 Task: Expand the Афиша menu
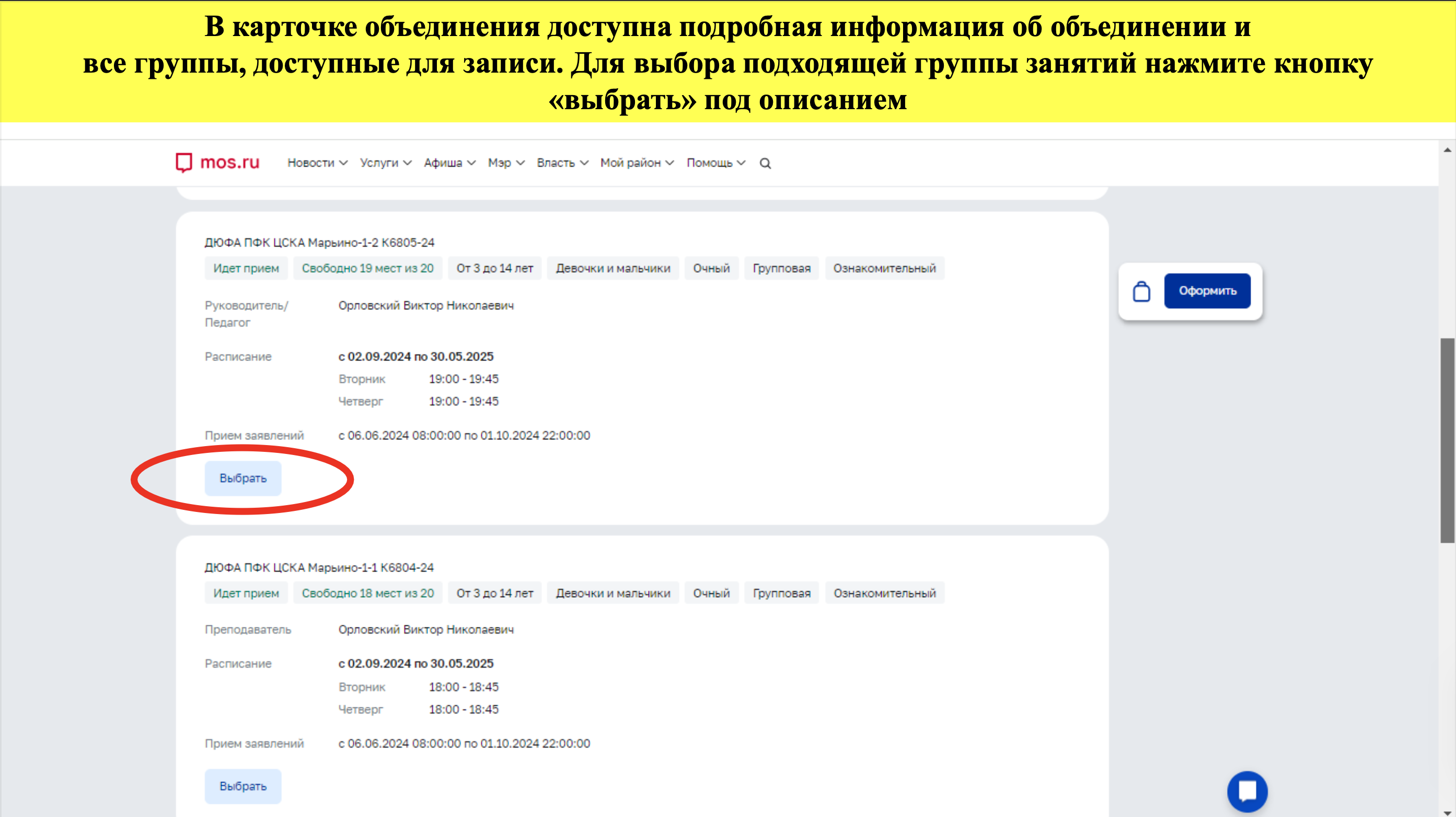pos(449,163)
